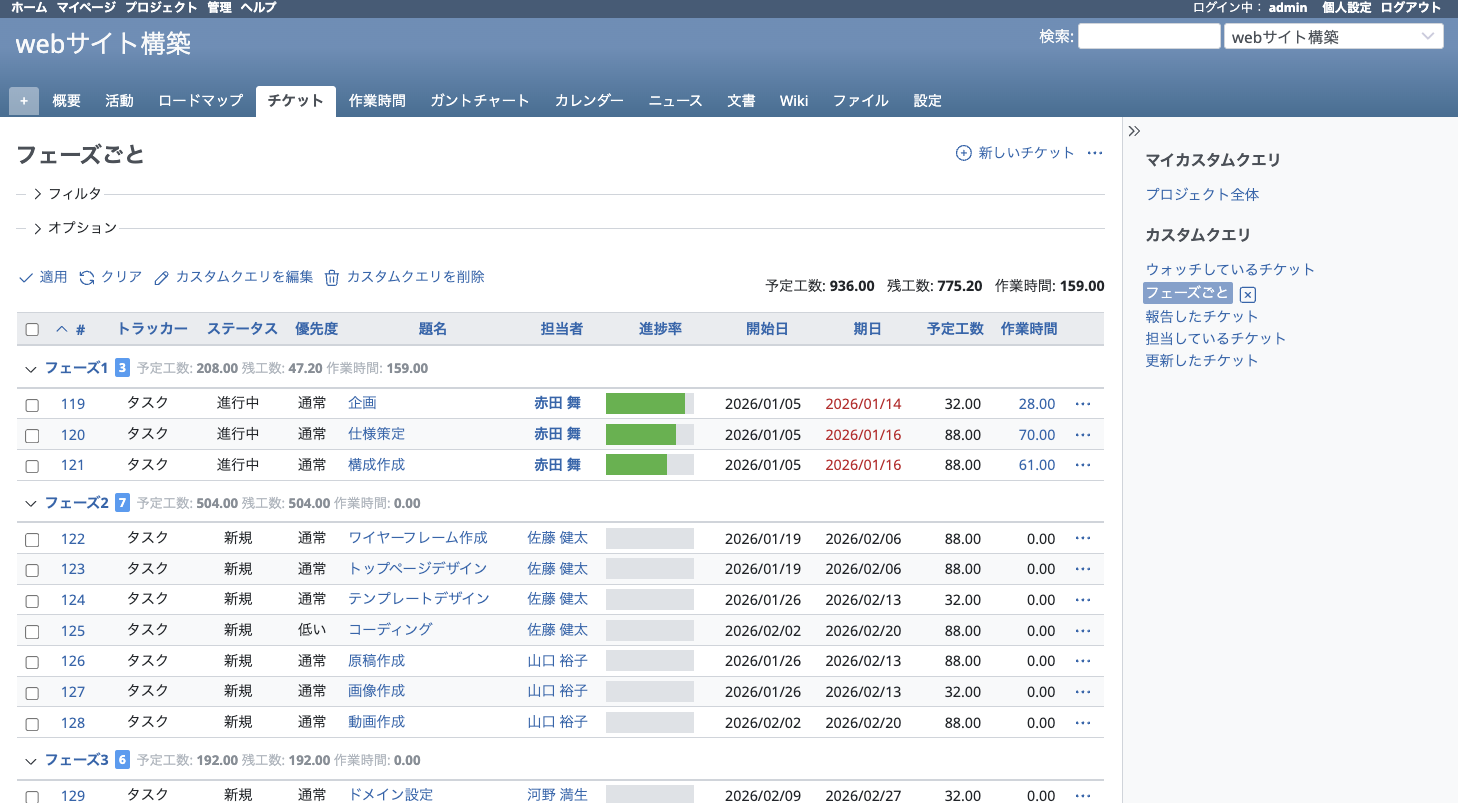
Task: Click the Apply checkmark icon
Action: tap(27, 276)
